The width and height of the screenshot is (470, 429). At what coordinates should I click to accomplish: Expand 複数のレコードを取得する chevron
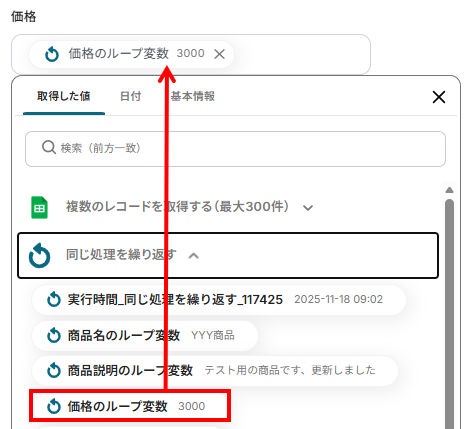click(x=308, y=208)
